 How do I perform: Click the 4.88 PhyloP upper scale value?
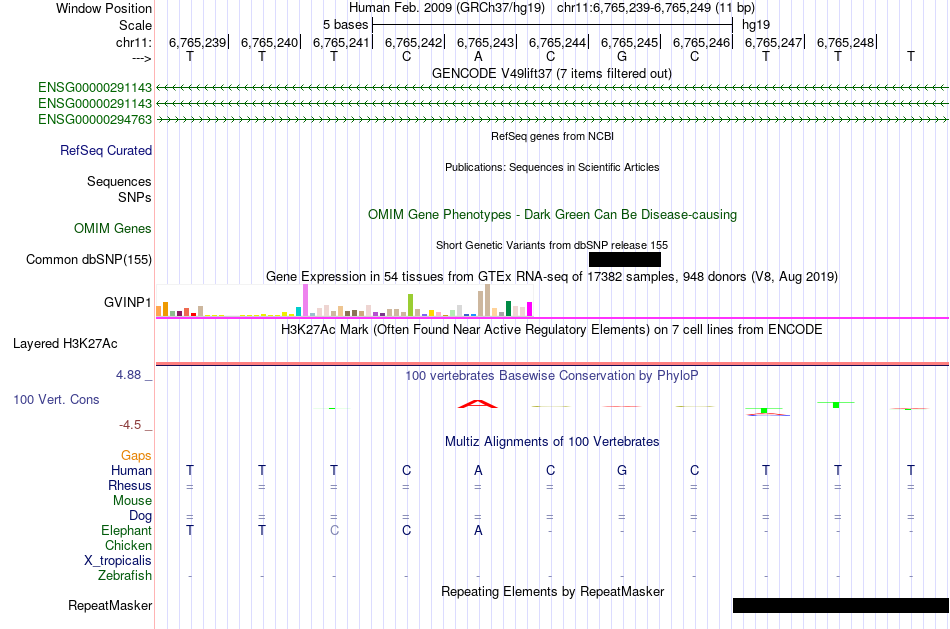coord(128,375)
